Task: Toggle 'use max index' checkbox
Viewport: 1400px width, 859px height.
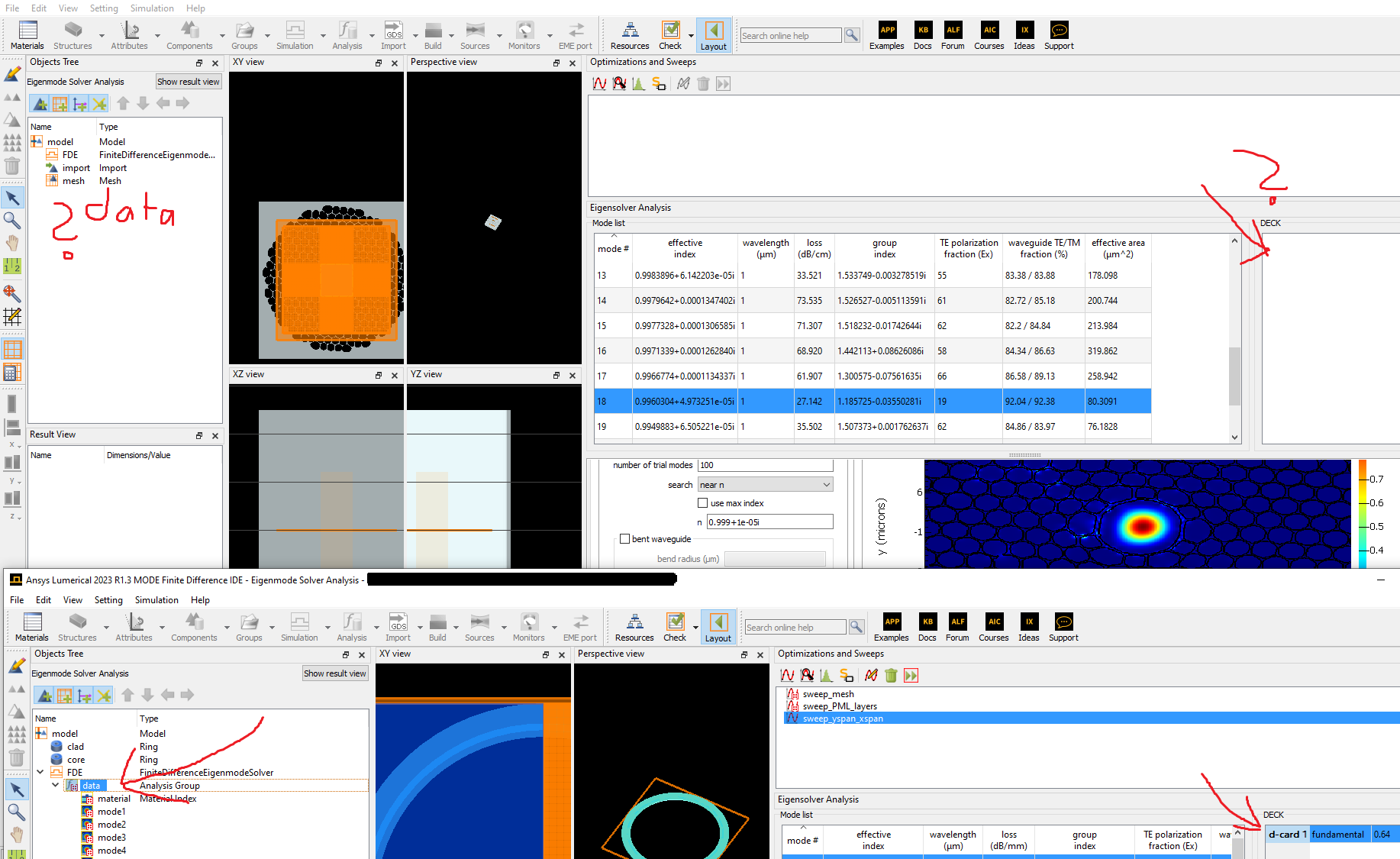Action: [702, 503]
